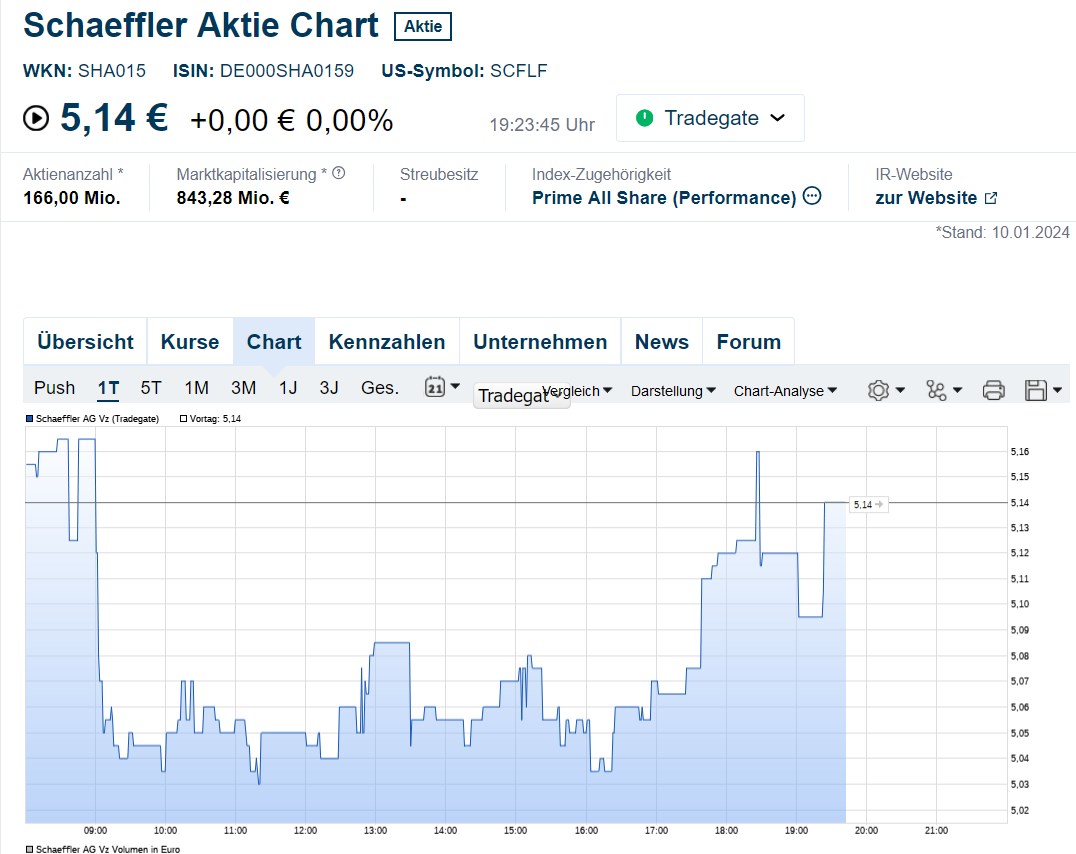Toggle the Vortag line legend box

tap(183, 419)
